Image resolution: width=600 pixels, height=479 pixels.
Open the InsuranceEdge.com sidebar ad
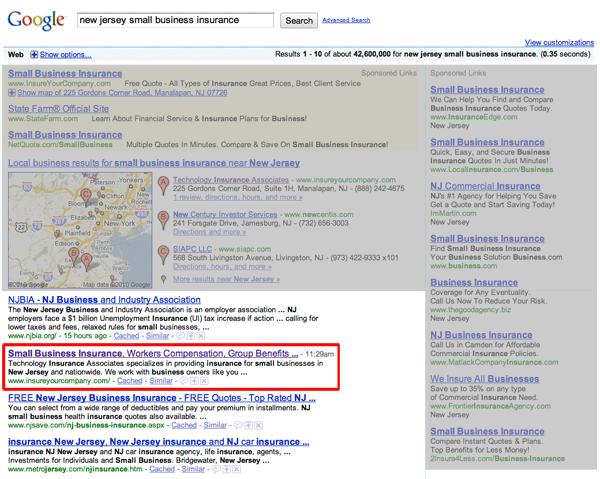pyautogui.click(x=487, y=90)
